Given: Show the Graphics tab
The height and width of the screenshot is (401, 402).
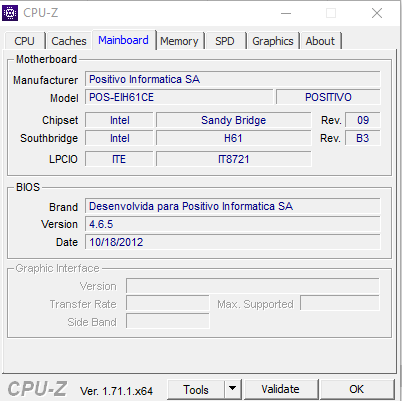Looking at the screenshot, I should tap(273, 41).
